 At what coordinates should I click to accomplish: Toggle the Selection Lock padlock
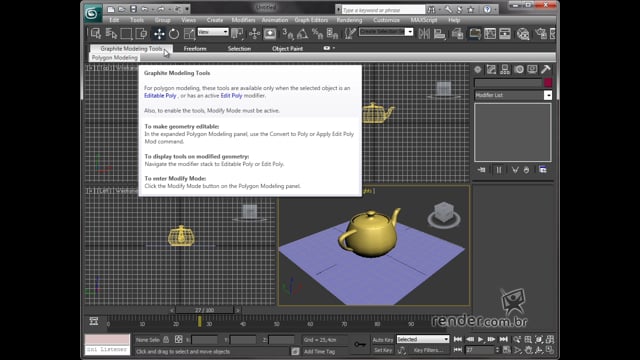pyautogui.click(x=166, y=340)
